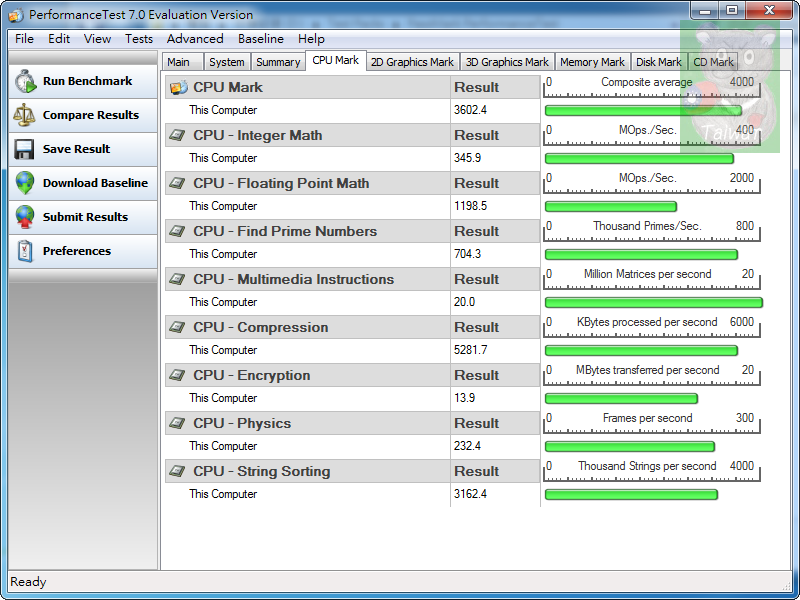This screenshot has height=600, width=800.
Task: Open the Baseline menu
Action: click(x=260, y=39)
